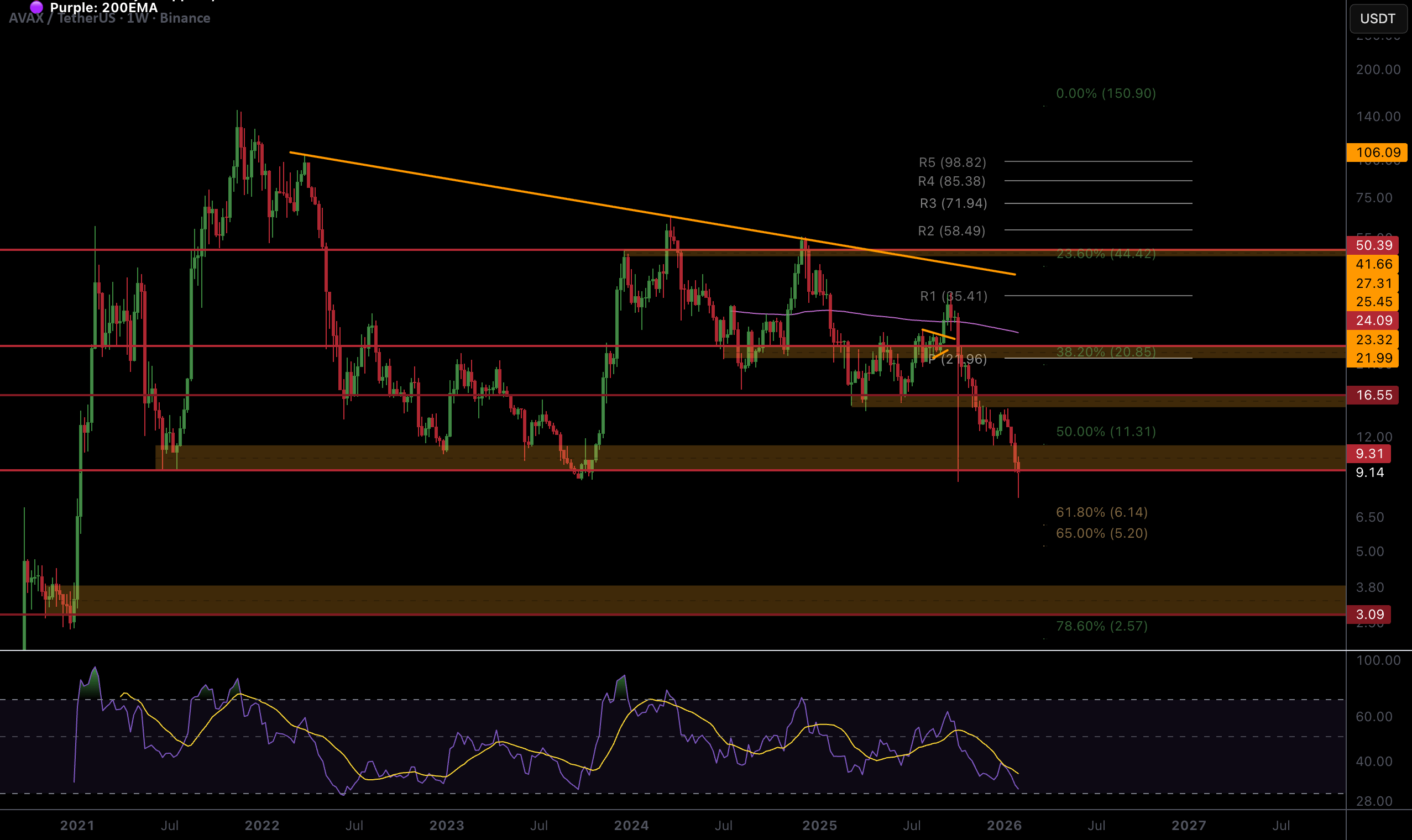
Task: Click the red 16.55 price label
Action: point(1373,395)
